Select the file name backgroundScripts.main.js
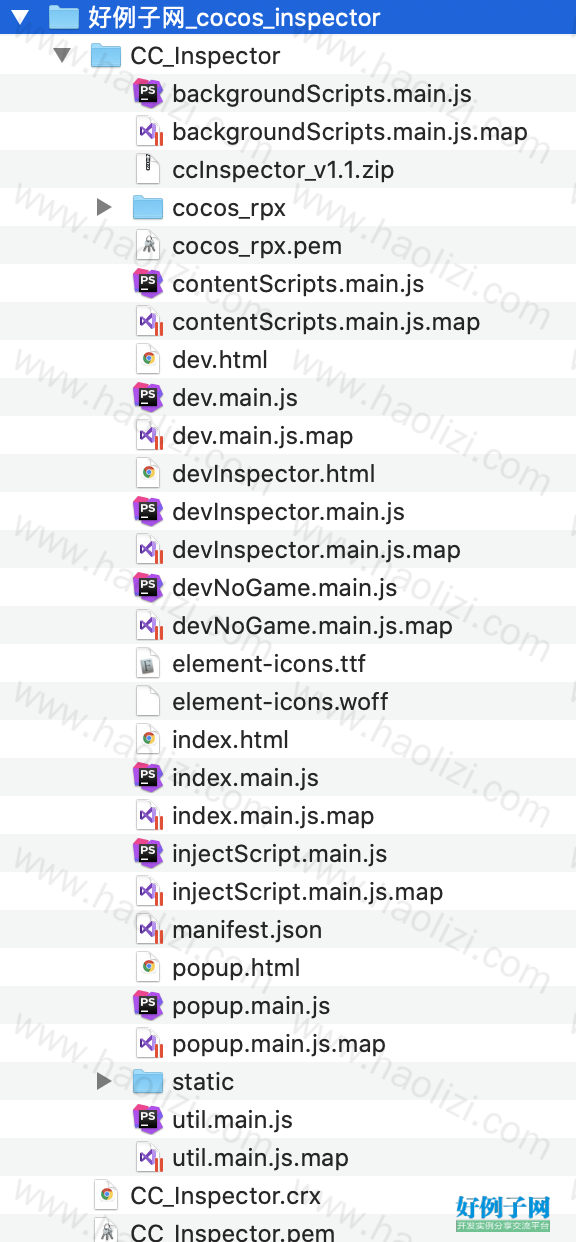576x1242 pixels. (322, 94)
